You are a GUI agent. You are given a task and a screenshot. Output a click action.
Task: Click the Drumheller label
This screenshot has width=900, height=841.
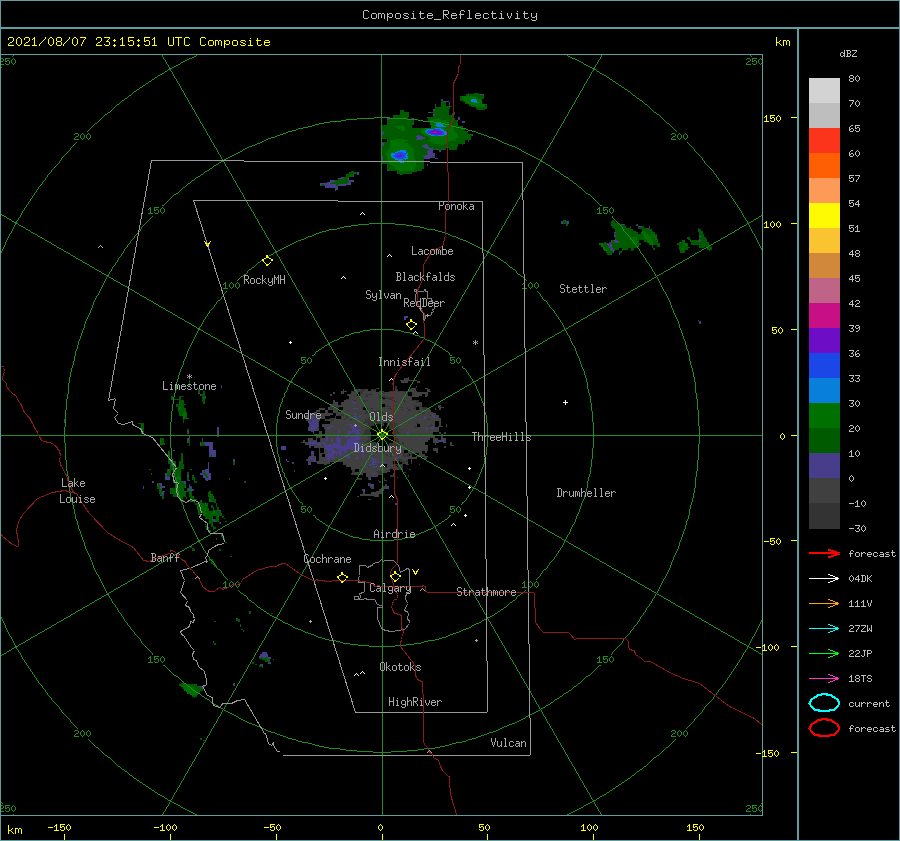(586, 493)
